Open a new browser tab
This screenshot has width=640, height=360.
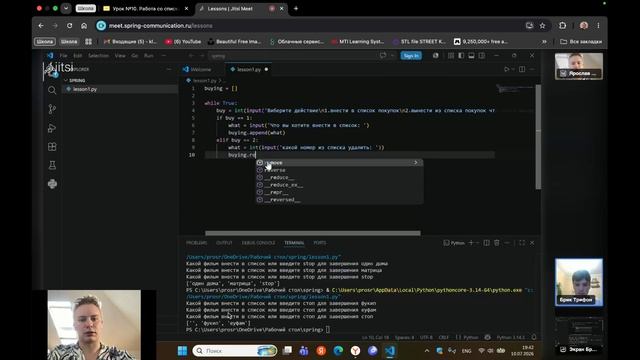click(296, 8)
